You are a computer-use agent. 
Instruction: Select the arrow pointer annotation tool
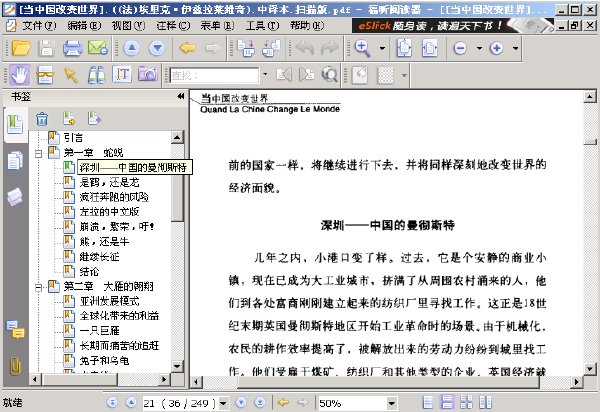pos(71,75)
